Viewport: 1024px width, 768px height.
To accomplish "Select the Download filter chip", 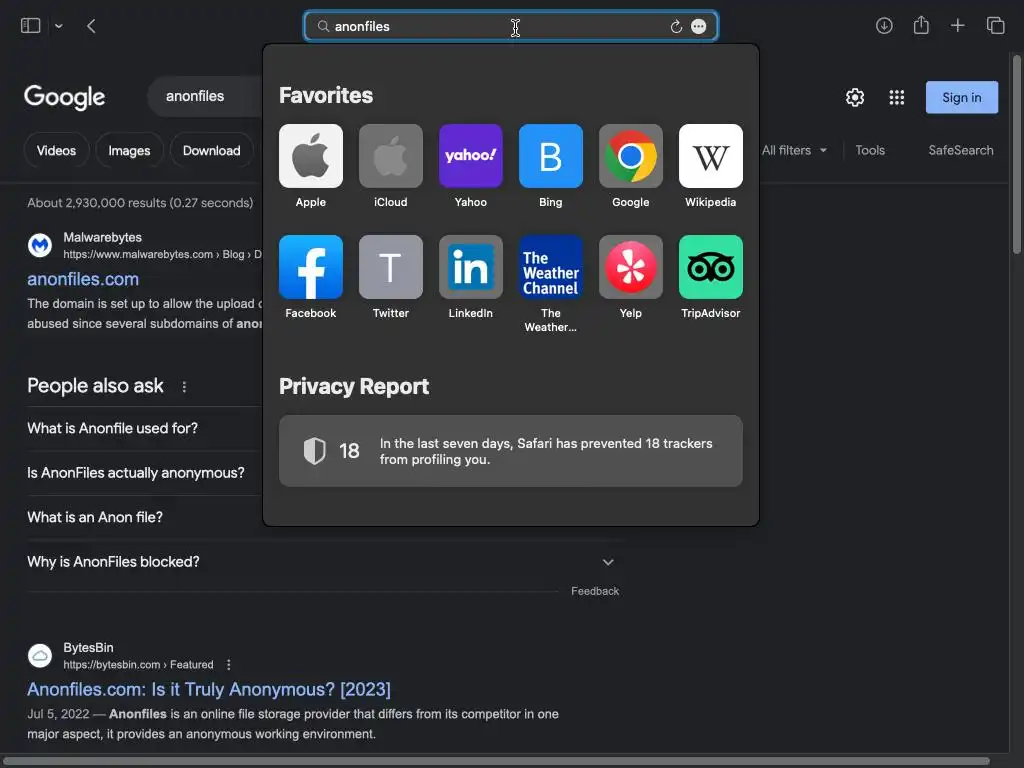I will [x=212, y=150].
